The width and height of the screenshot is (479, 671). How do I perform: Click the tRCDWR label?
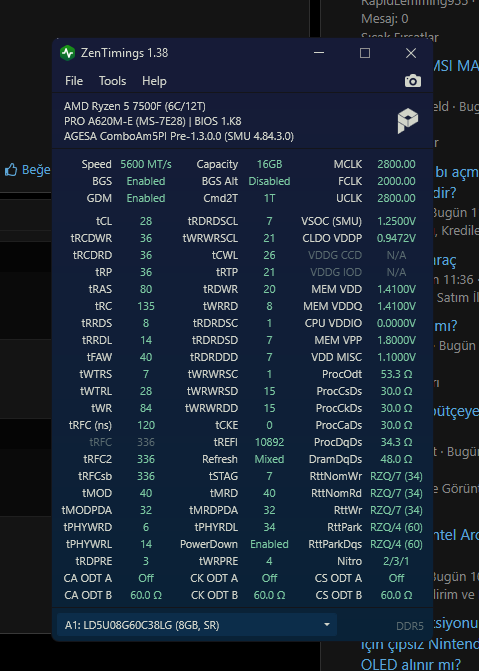91,238
